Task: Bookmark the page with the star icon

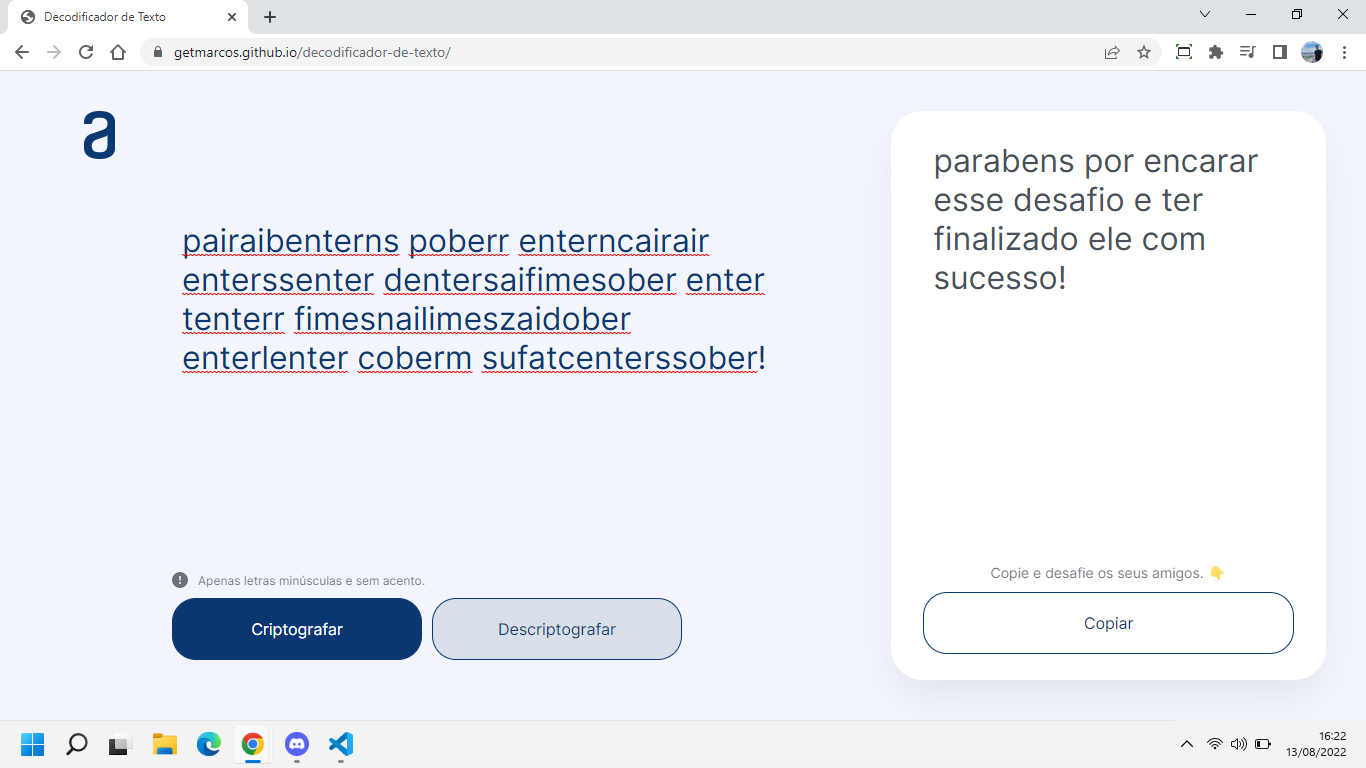Action: click(x=1143, y=51)
